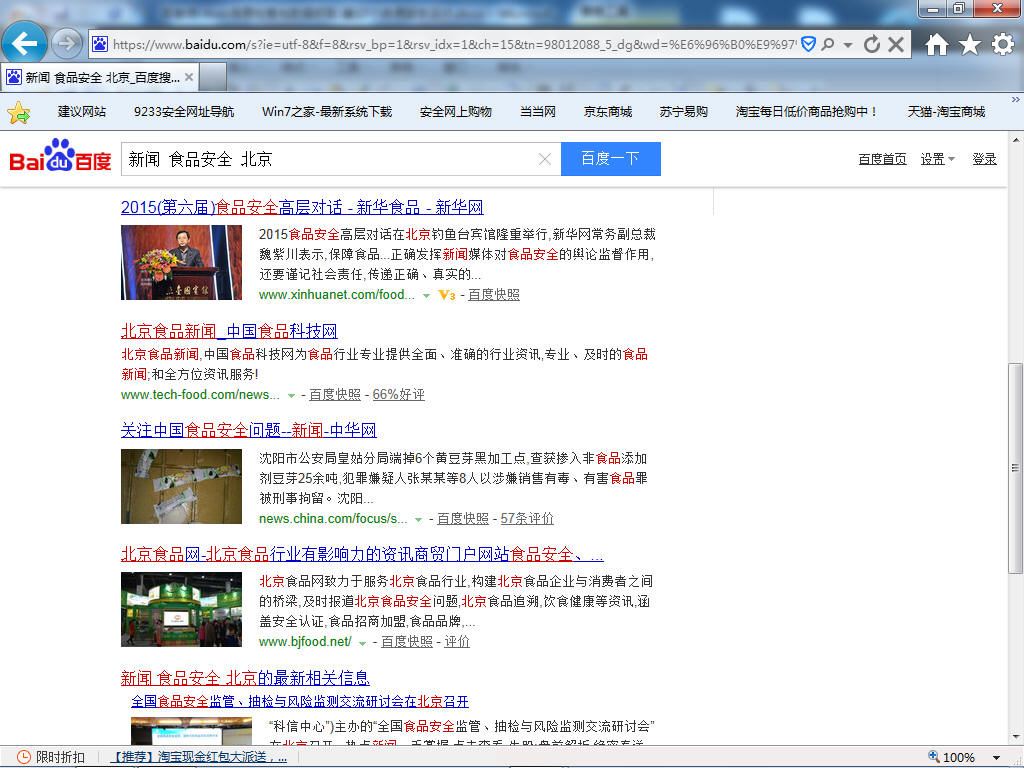
Task: Click the exhibition hall thumbnail image
Action: [182, 609]
